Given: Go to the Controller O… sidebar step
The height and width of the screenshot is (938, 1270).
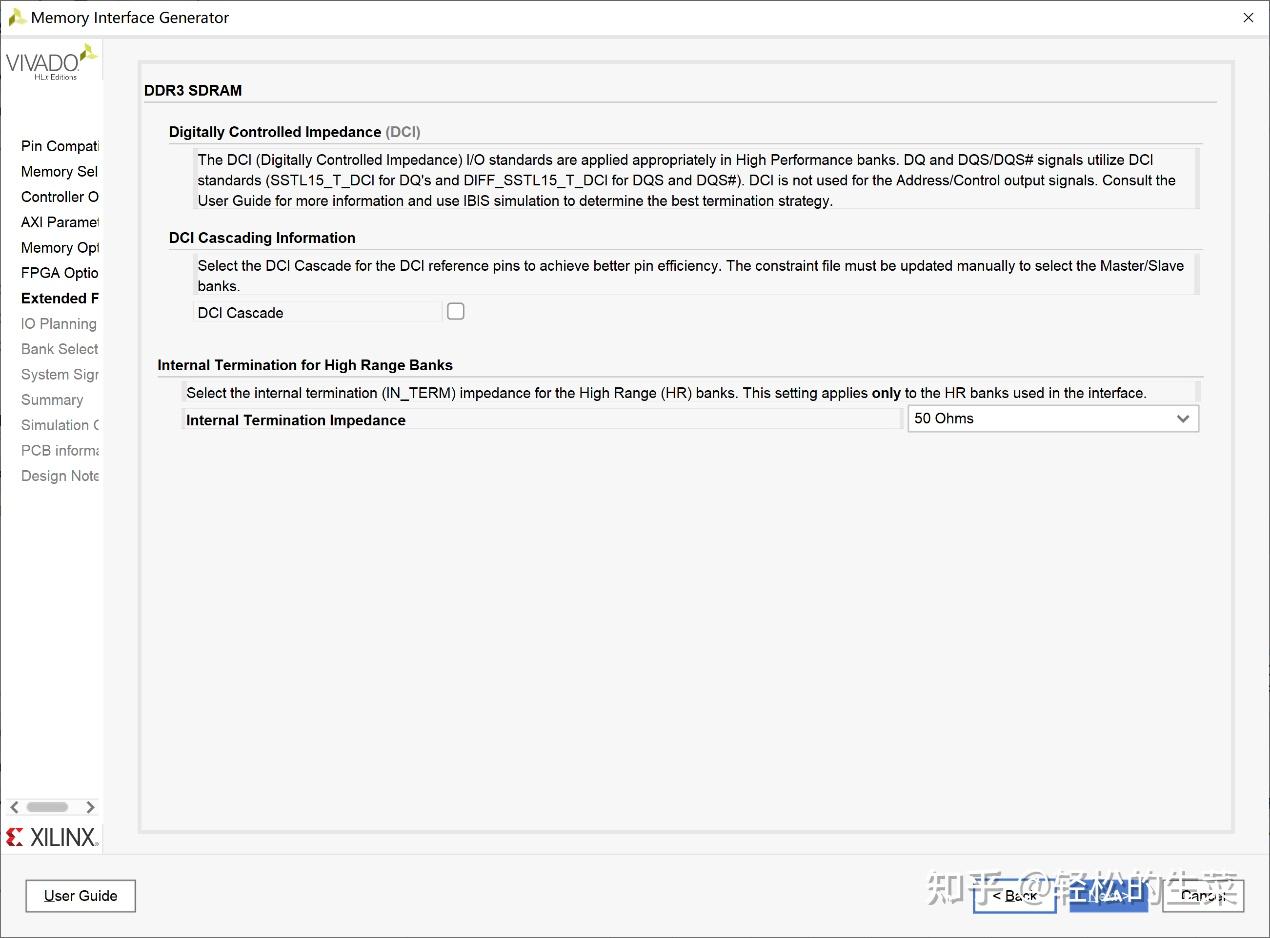Looking at the screenshot, I should 60,197.
